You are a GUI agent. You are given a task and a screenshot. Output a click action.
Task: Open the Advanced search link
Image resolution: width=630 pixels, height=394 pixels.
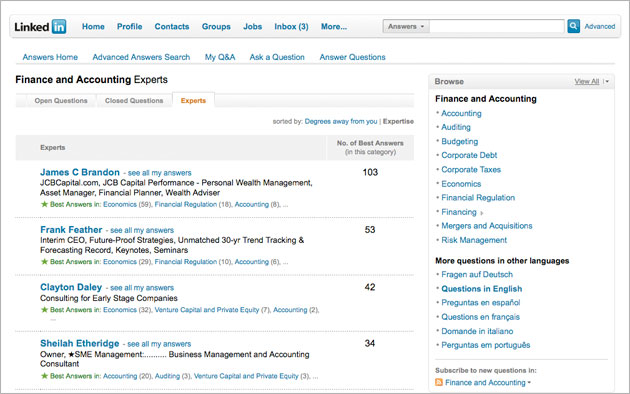(599, 27)
